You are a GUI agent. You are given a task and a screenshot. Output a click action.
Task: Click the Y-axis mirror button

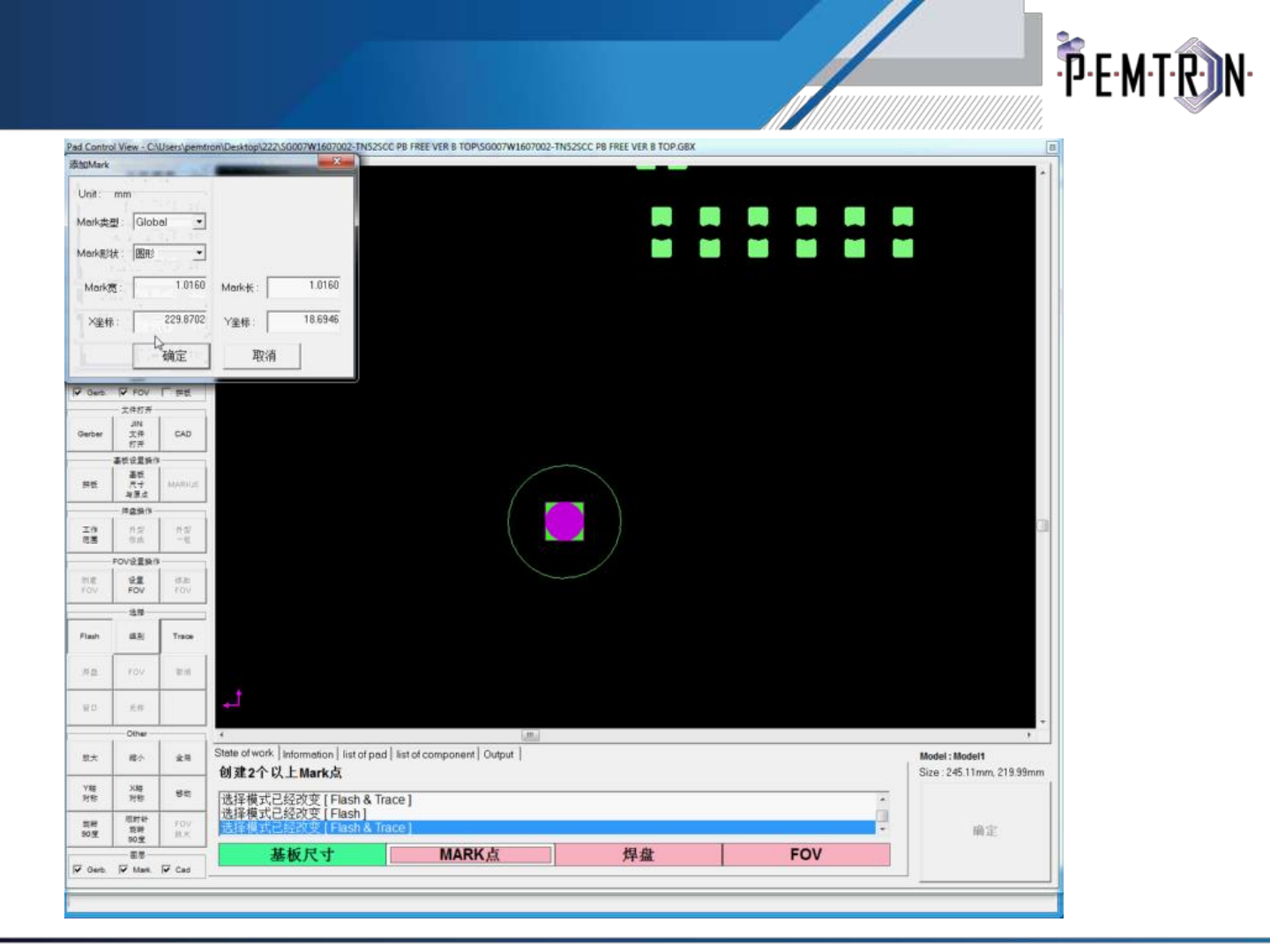coord(90,793)
